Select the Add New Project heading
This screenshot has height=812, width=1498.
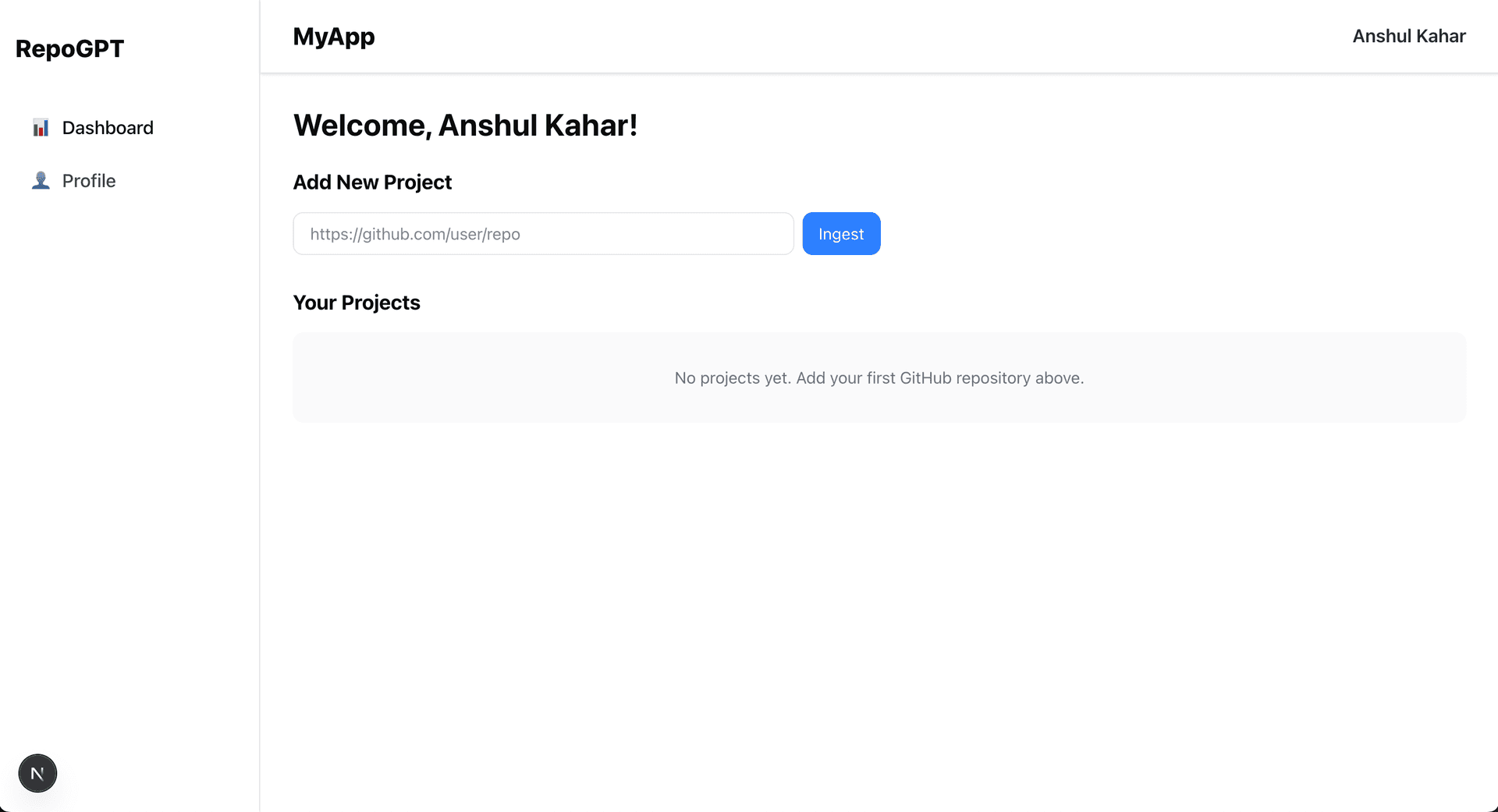point(372,183)
